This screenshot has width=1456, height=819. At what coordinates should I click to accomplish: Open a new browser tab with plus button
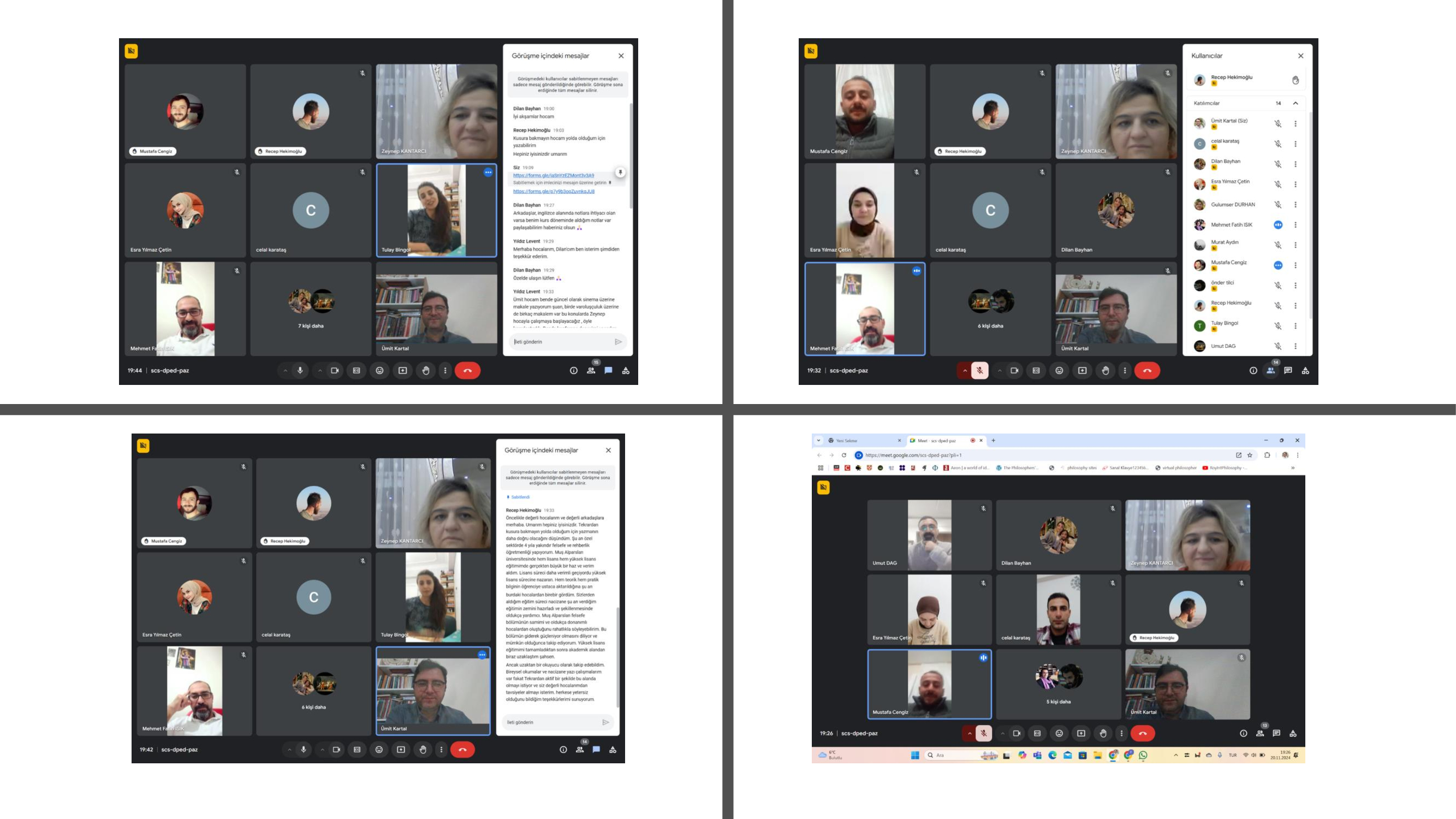[x=993, y=440]
